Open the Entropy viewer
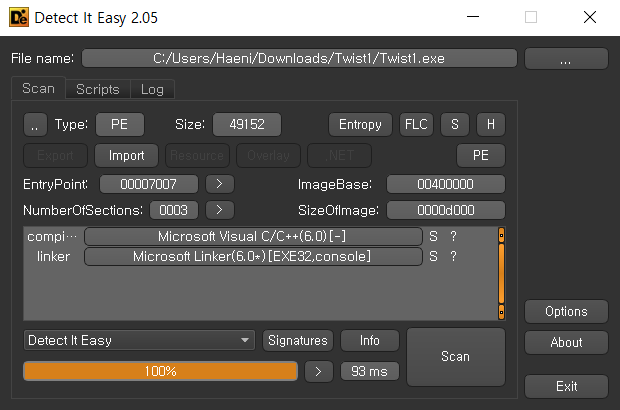620x410 pixels. [x=360, y=125]
